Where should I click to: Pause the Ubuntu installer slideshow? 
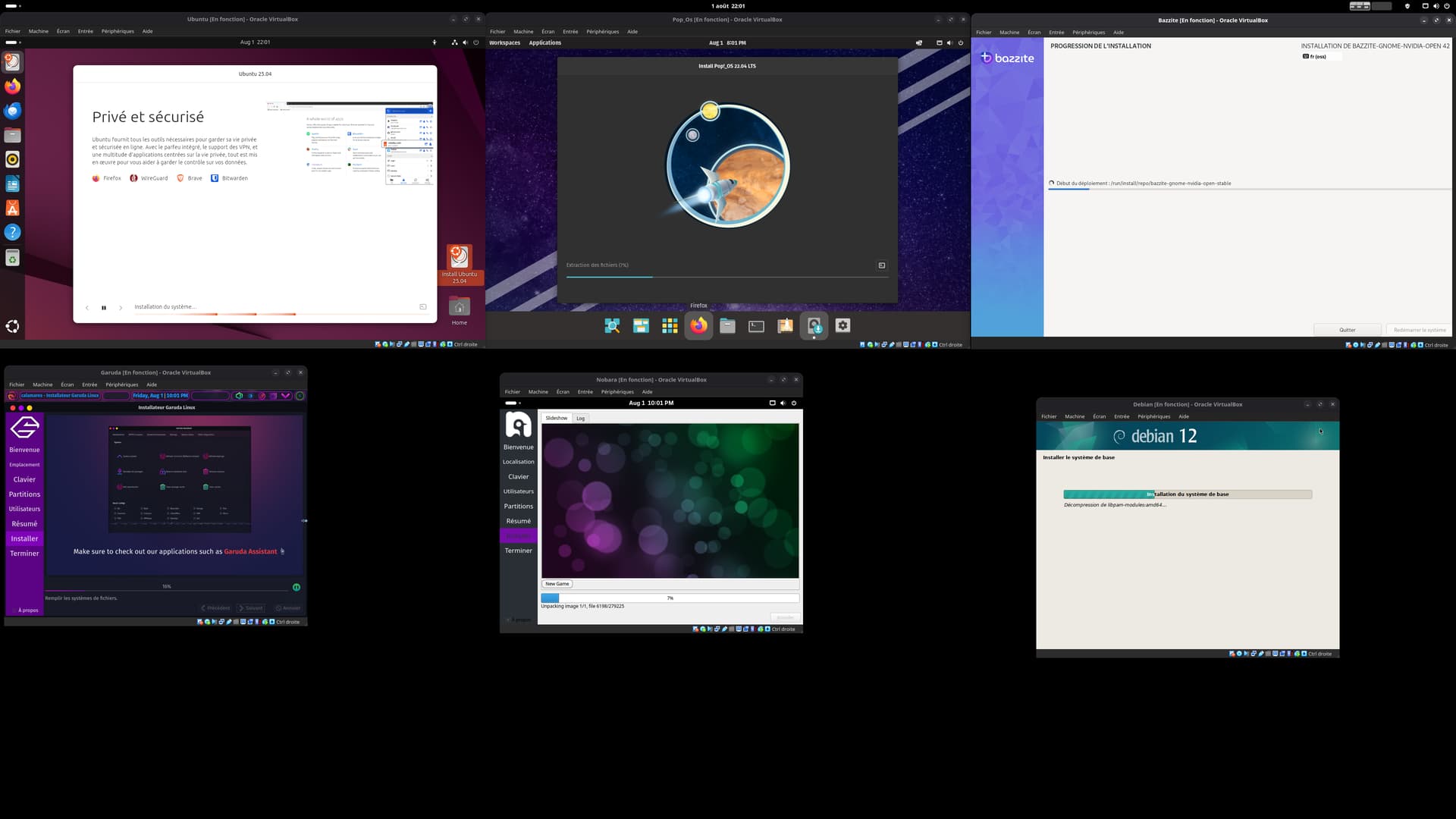[104, 308]
